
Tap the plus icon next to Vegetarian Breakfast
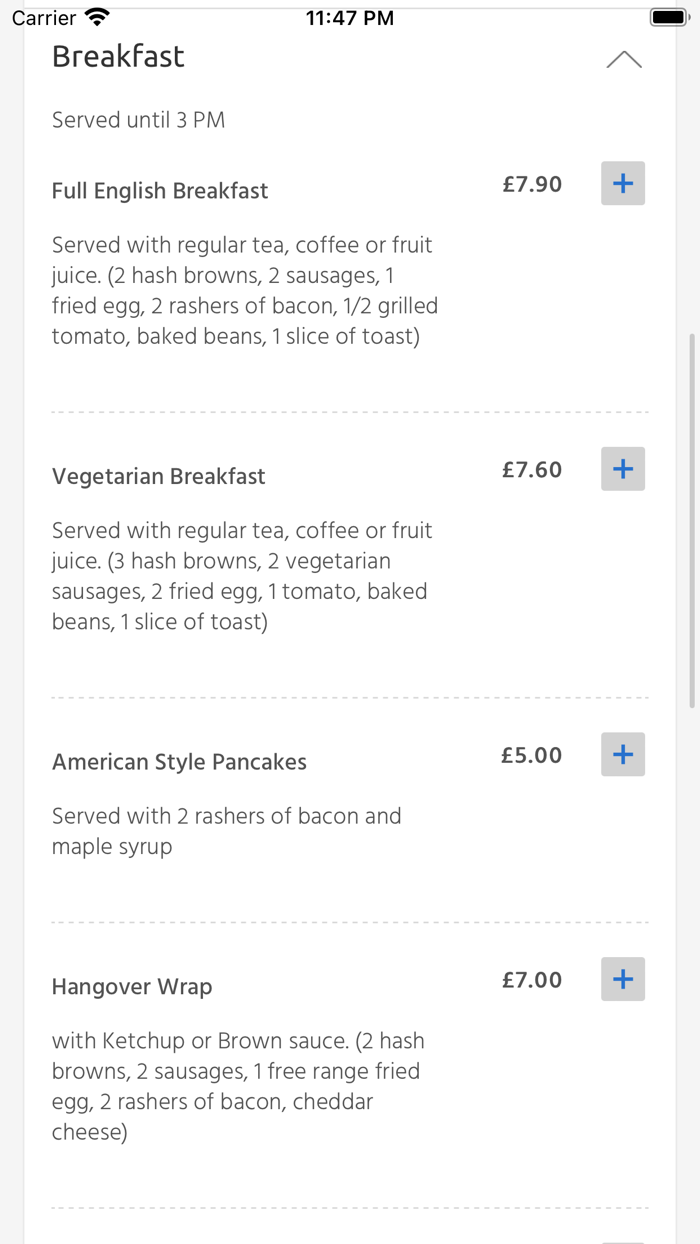pyautogui.click(x=622, y=468)
